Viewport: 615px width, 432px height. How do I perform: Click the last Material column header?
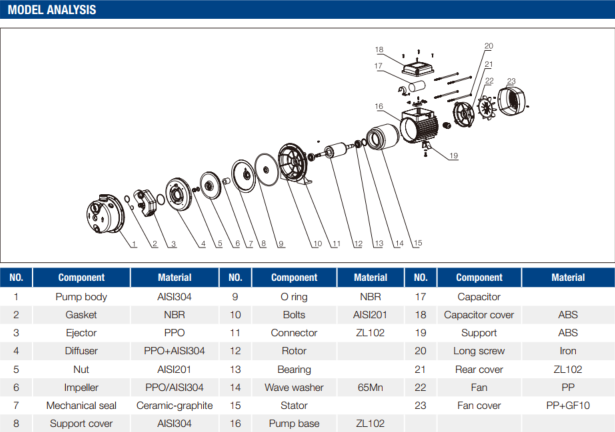click(568, 278)
